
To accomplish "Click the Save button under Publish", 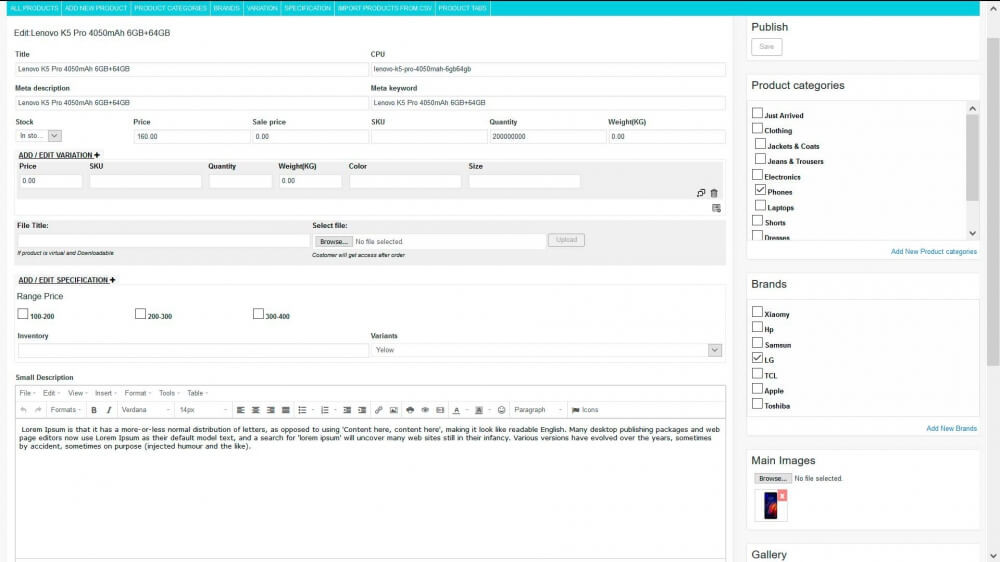I will click(x=767, y=47).
